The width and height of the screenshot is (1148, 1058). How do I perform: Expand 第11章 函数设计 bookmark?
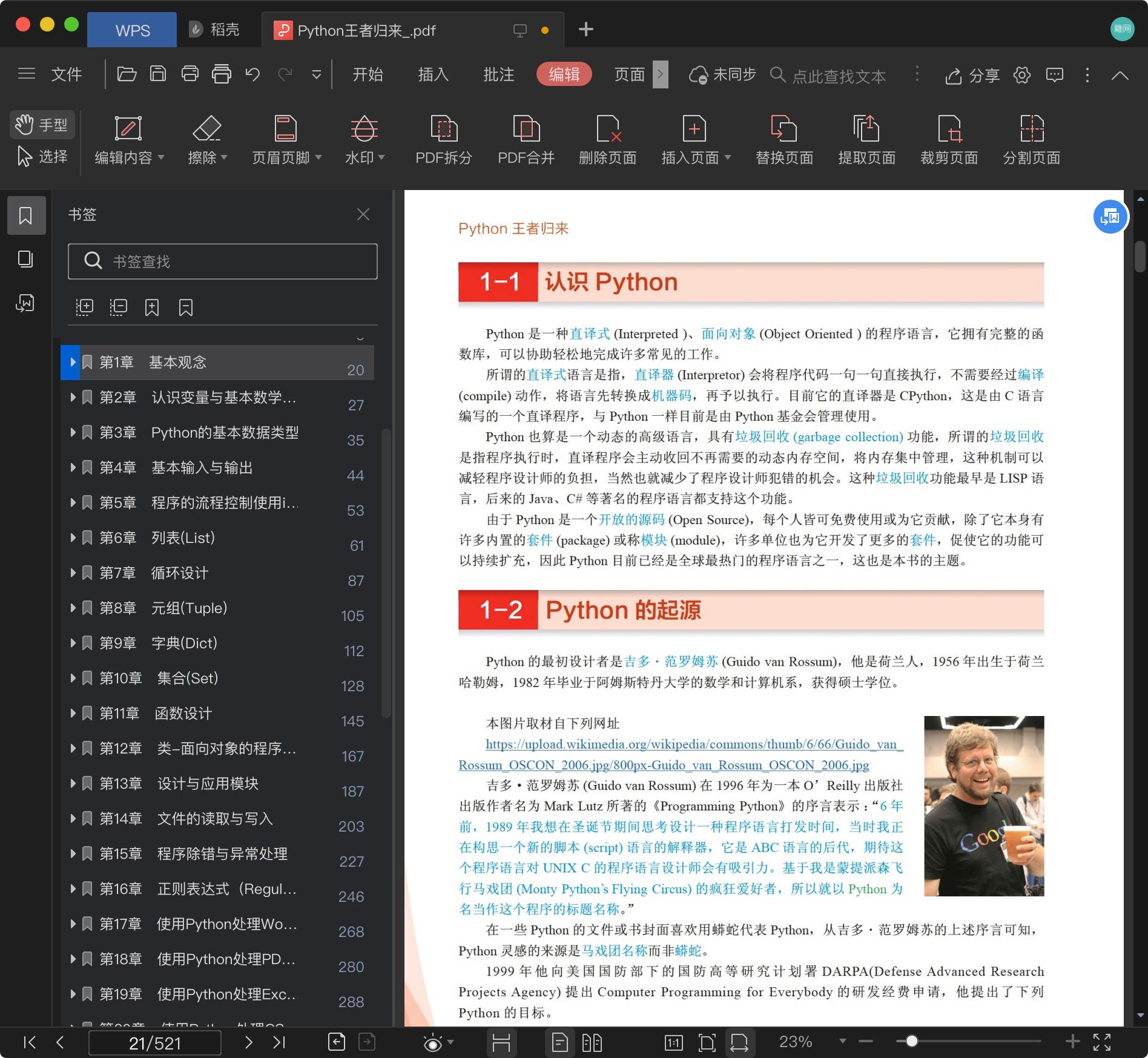click(x=72, y=713)
